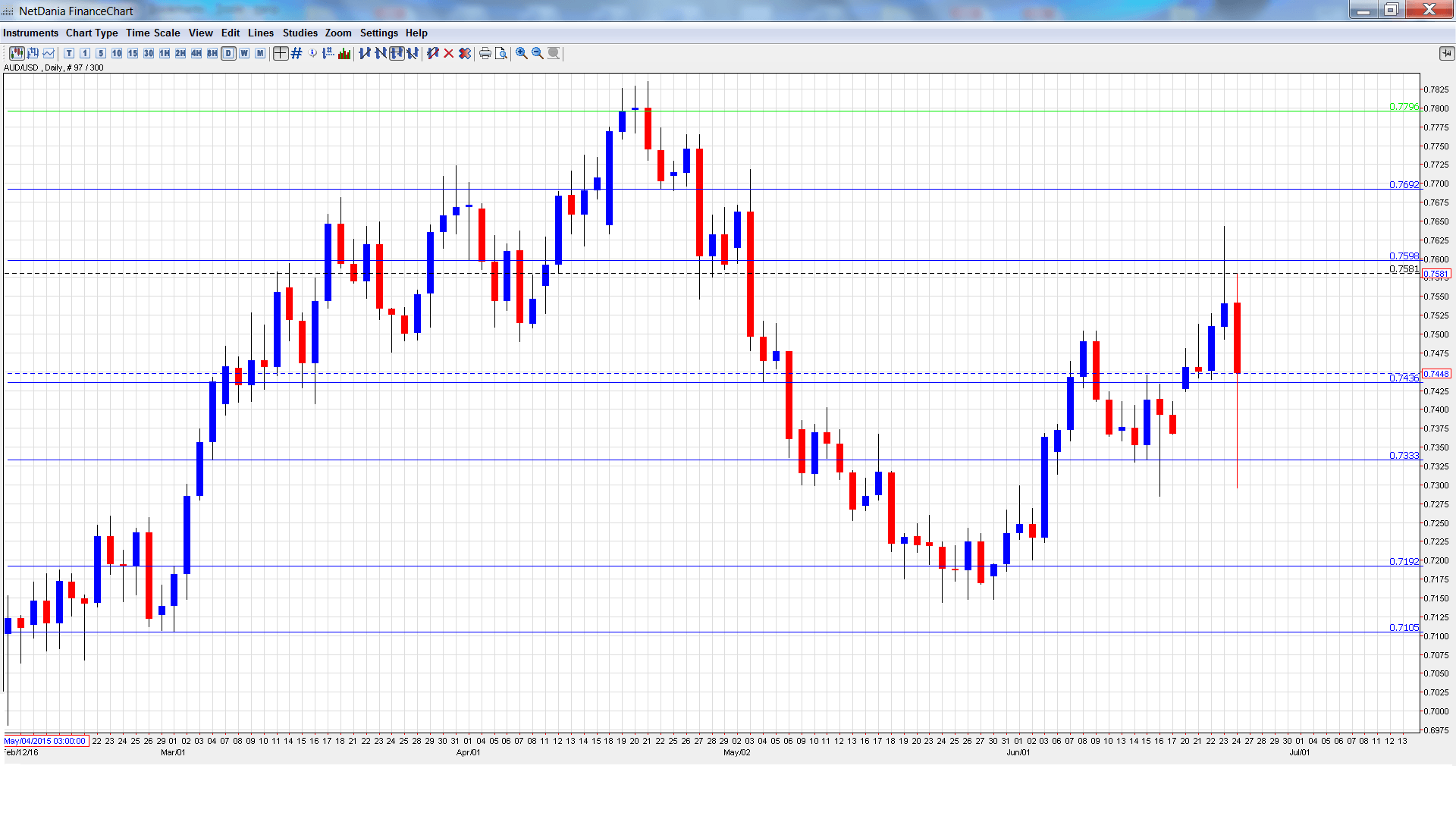Screen dimensions: 1456x819
Task: Open the volume studies bar-chart icon
Action: click(x=344, y=53)
